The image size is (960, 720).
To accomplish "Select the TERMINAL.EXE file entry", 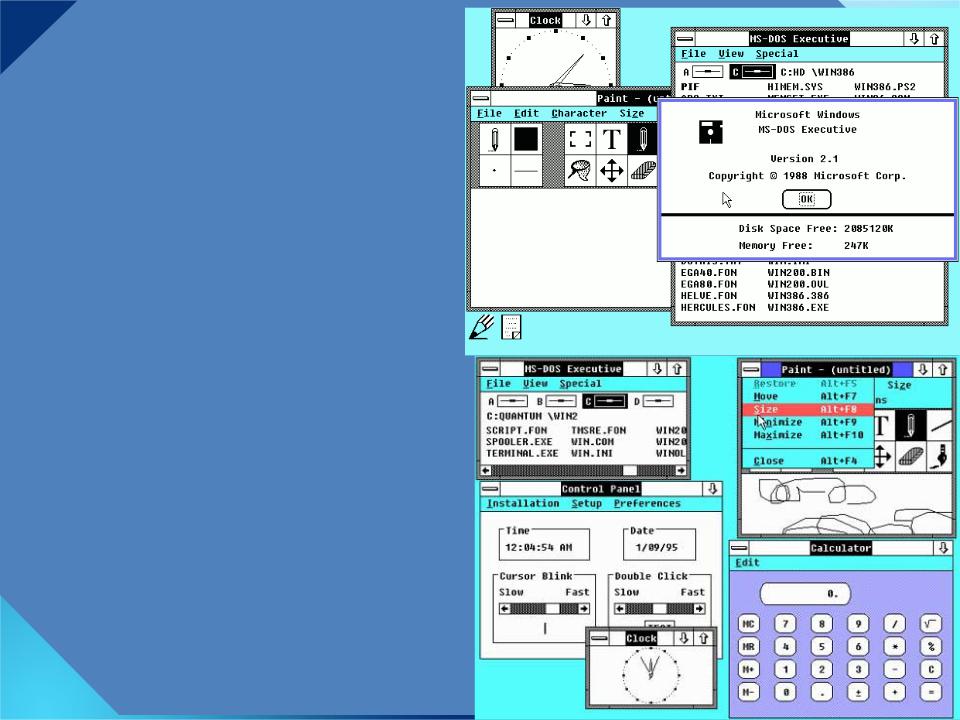I will click(522, 454).
